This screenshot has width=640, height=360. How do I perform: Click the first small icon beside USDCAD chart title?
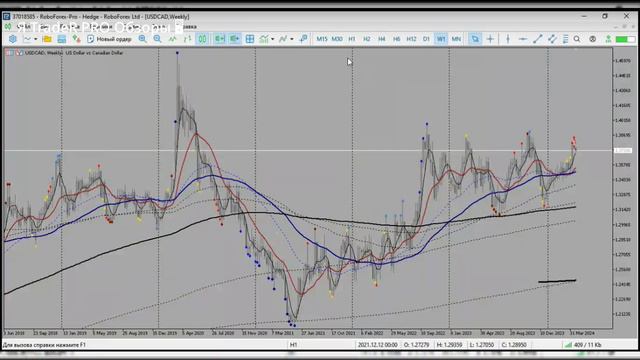tap(9, 53)
